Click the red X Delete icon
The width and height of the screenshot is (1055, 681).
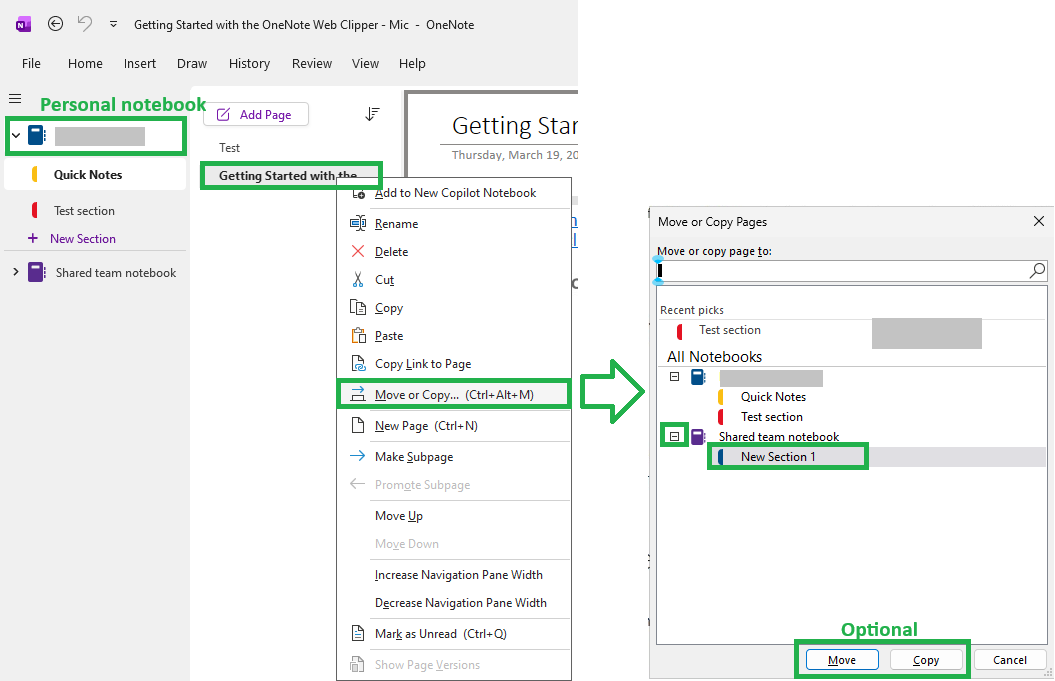(x=357, y=251)
